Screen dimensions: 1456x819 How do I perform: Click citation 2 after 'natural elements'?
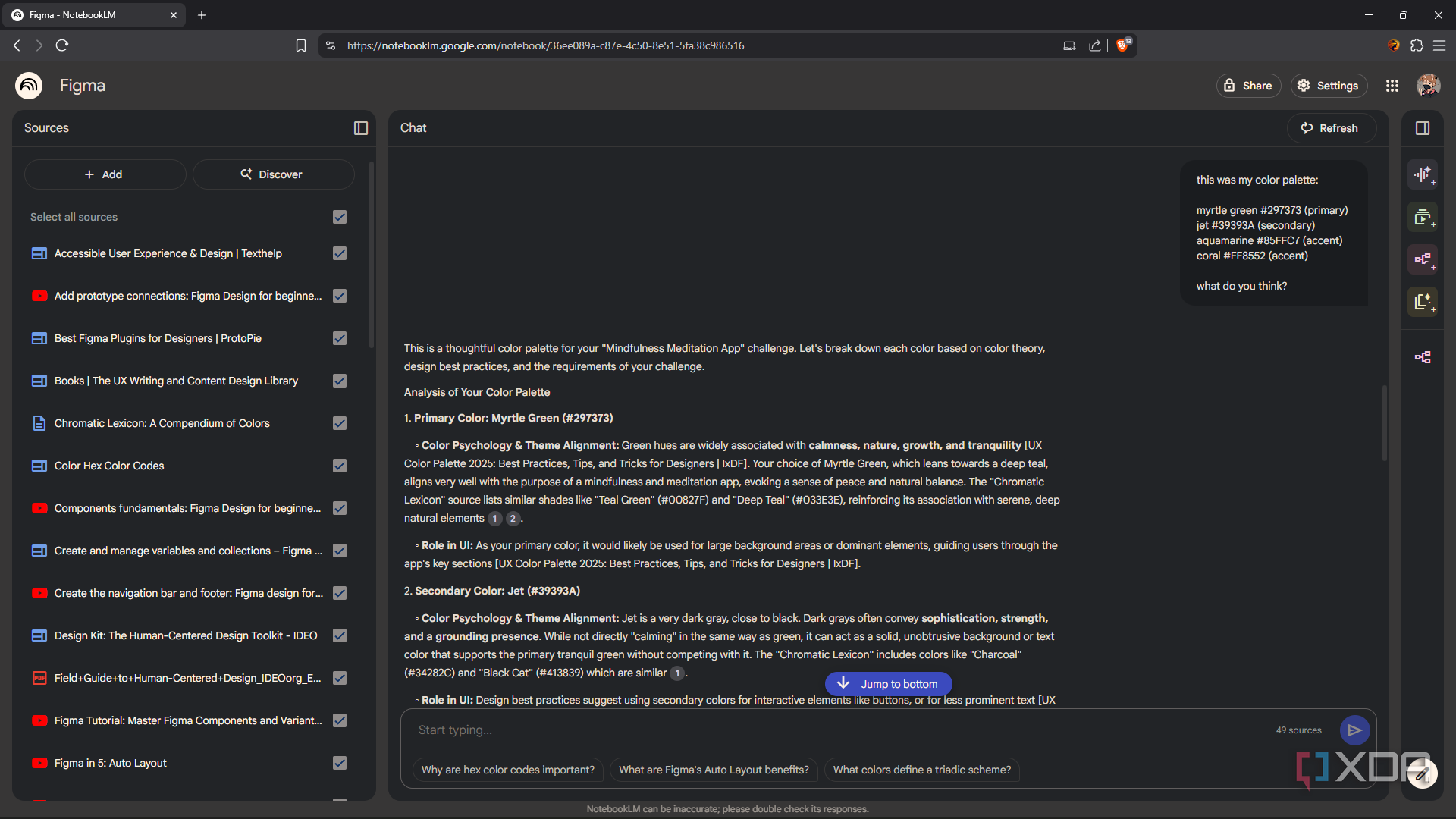click(513, 519)
